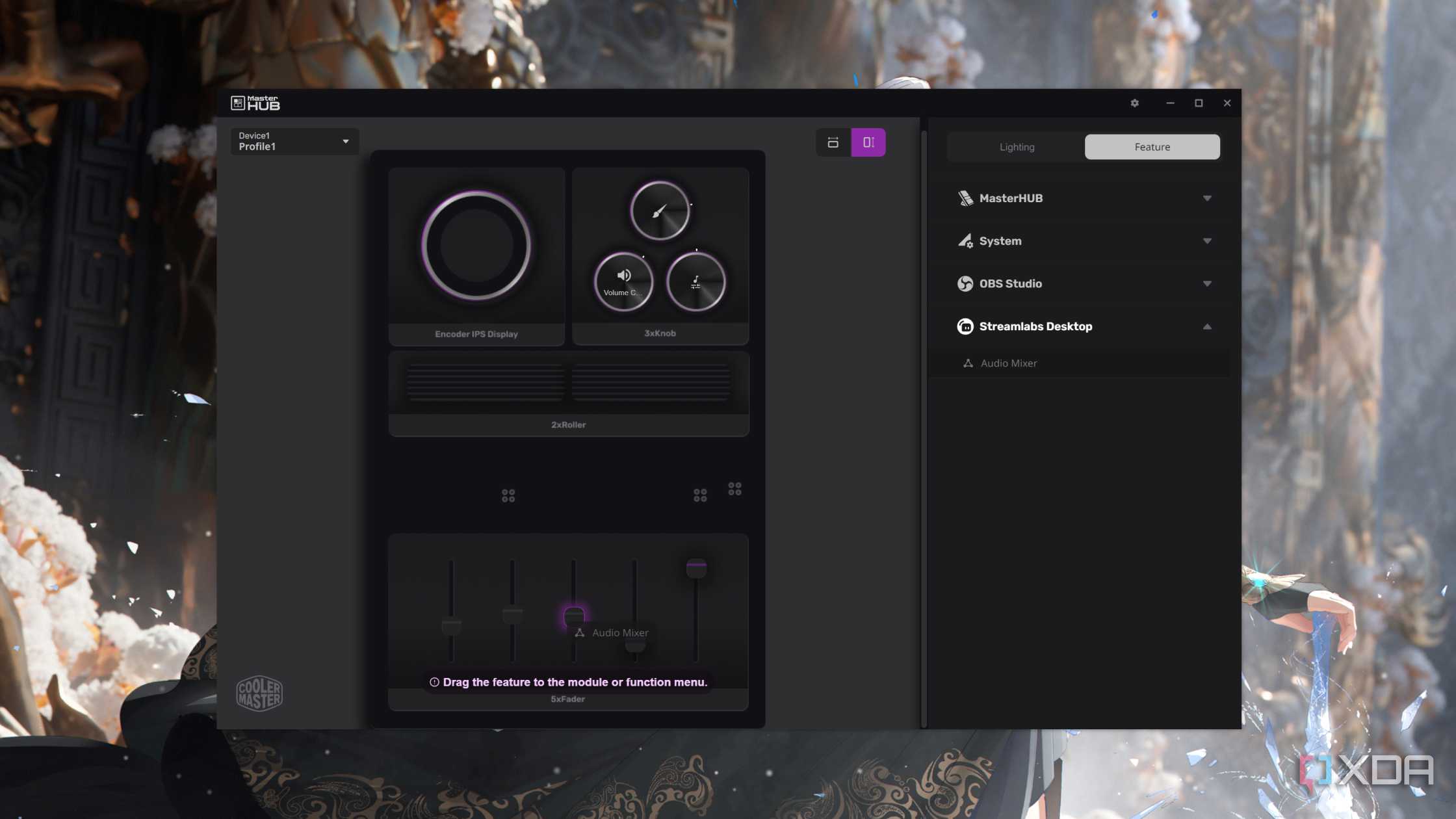
Task: Switch to the Lighting tab
Action: pyautogui.click(x=1017, y=147)
